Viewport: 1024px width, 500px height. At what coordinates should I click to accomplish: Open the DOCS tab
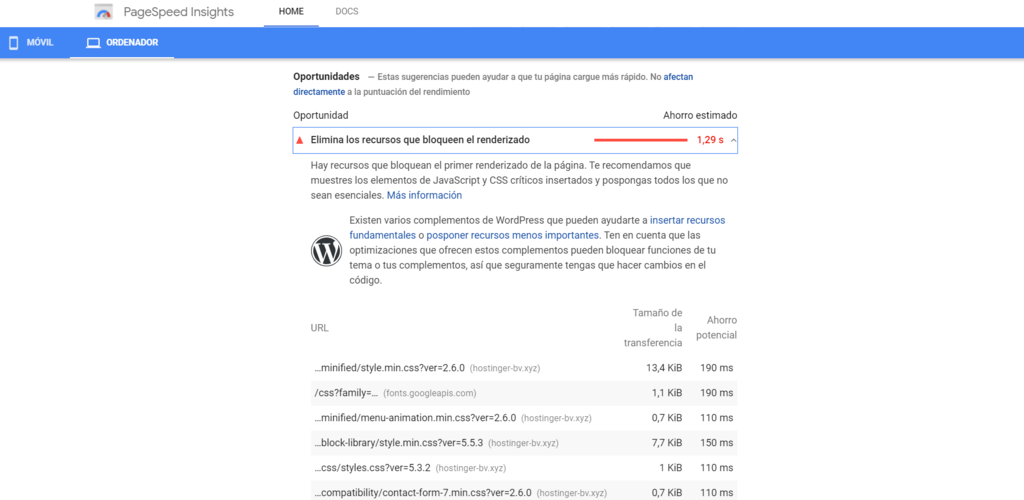tap(347, 12)
